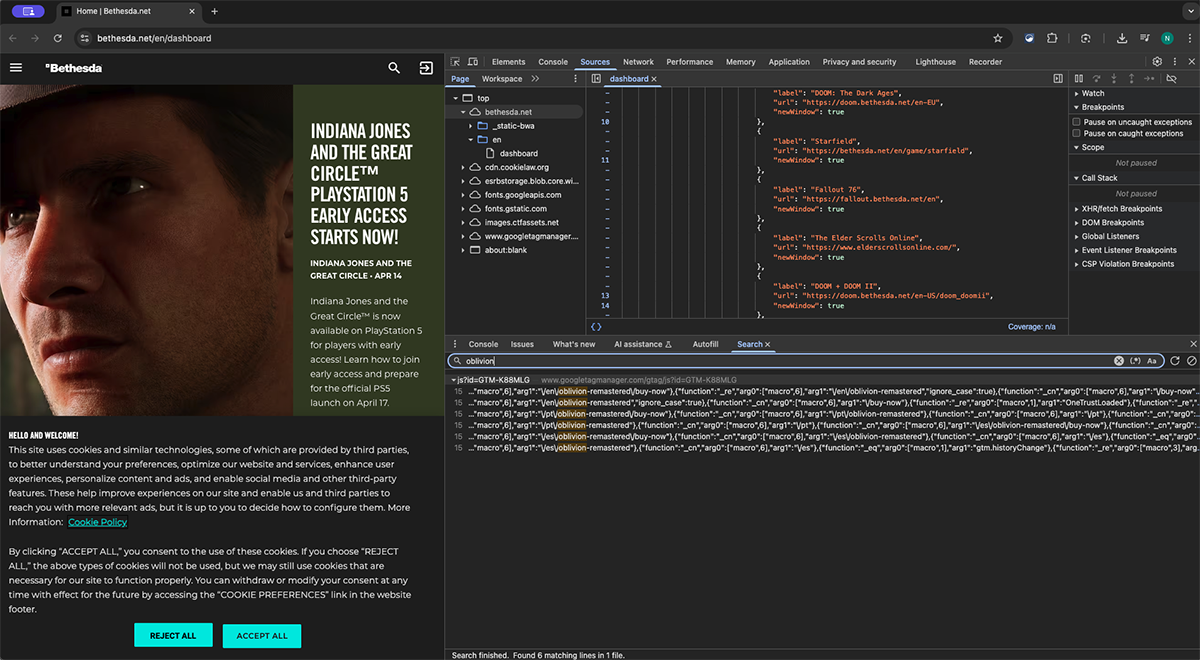Switch to the Network tab
The image size is (1200, 660).
638,62
